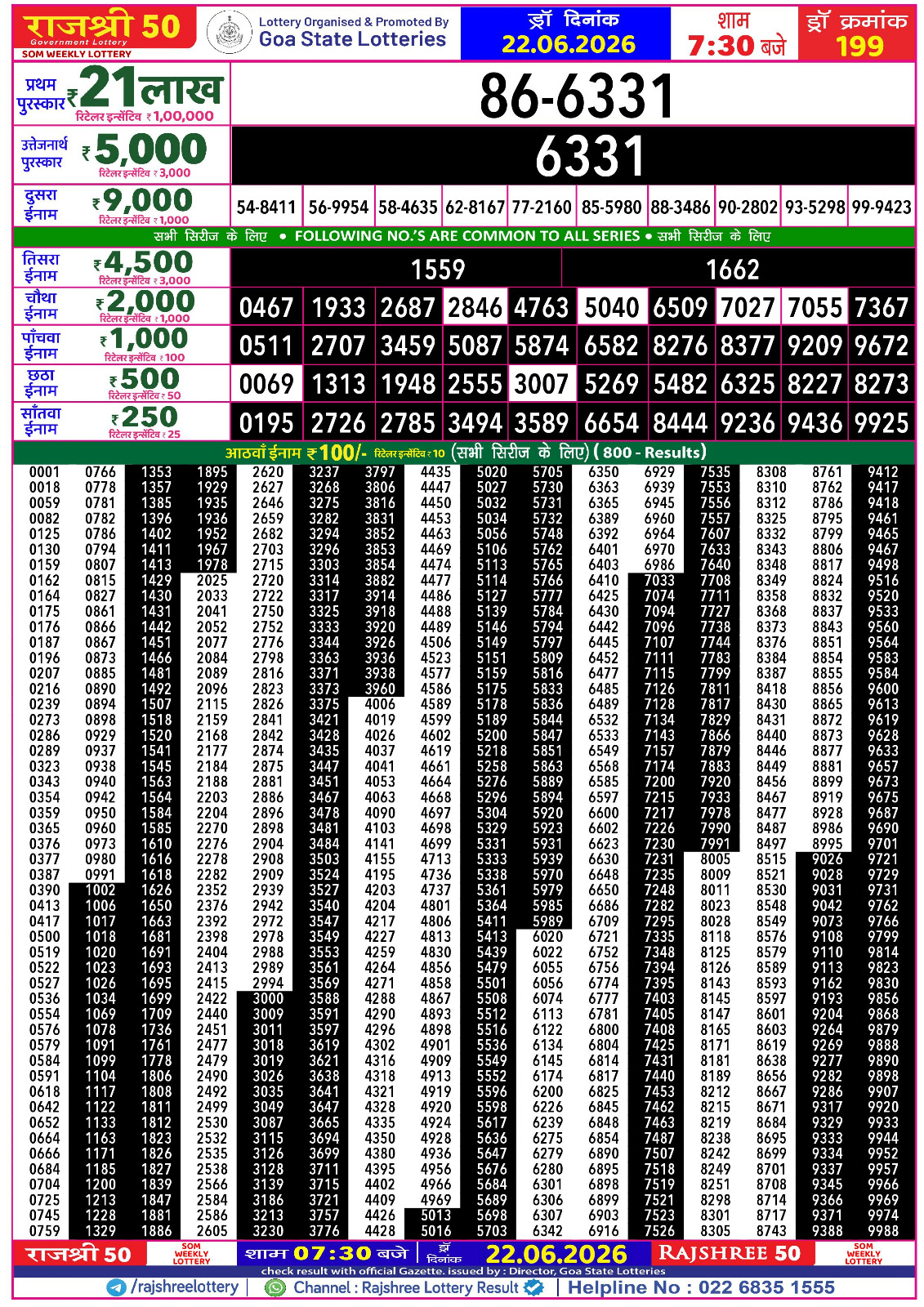Select highlighted sixth prize number 3007
This screenshot has width=924, height=1307.
541,384
